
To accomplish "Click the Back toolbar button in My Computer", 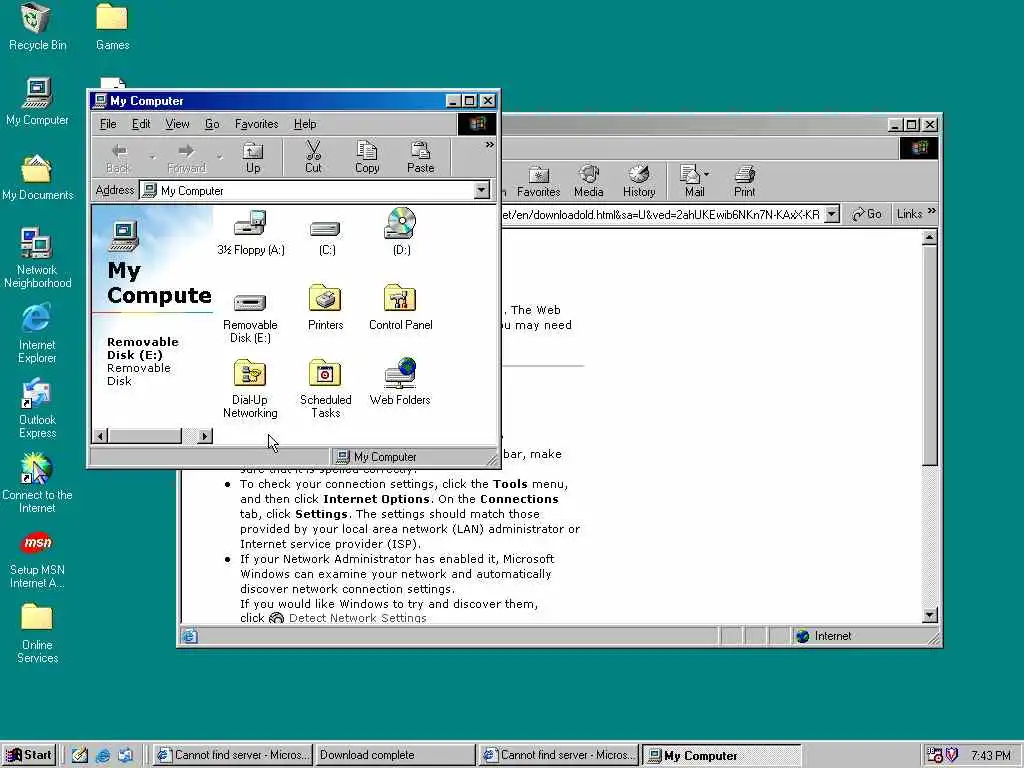I will [x=118, y=157].
